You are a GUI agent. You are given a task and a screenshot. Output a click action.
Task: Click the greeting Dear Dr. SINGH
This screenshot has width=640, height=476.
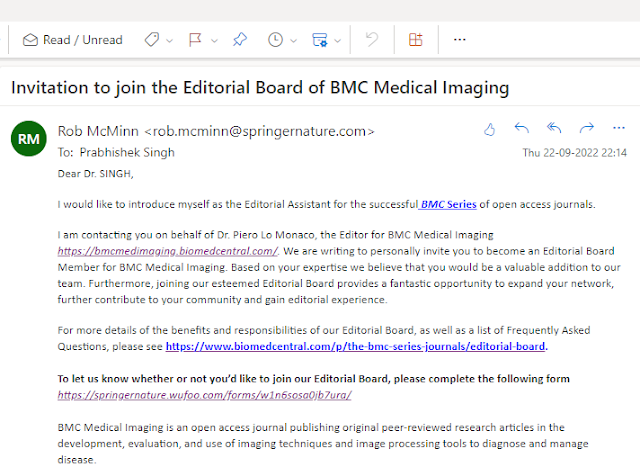tap(96, 174)
